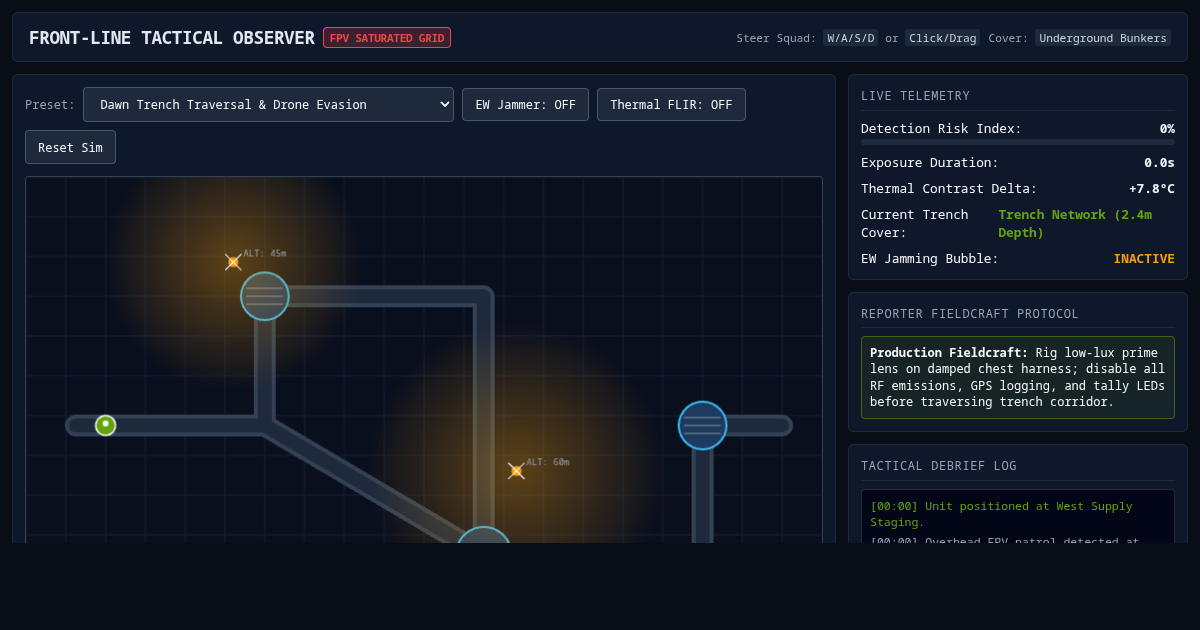The height and width of the screenshot is (630, 1200).
Task: Click the 0% detection risk value
Action: pos(1167,128)
